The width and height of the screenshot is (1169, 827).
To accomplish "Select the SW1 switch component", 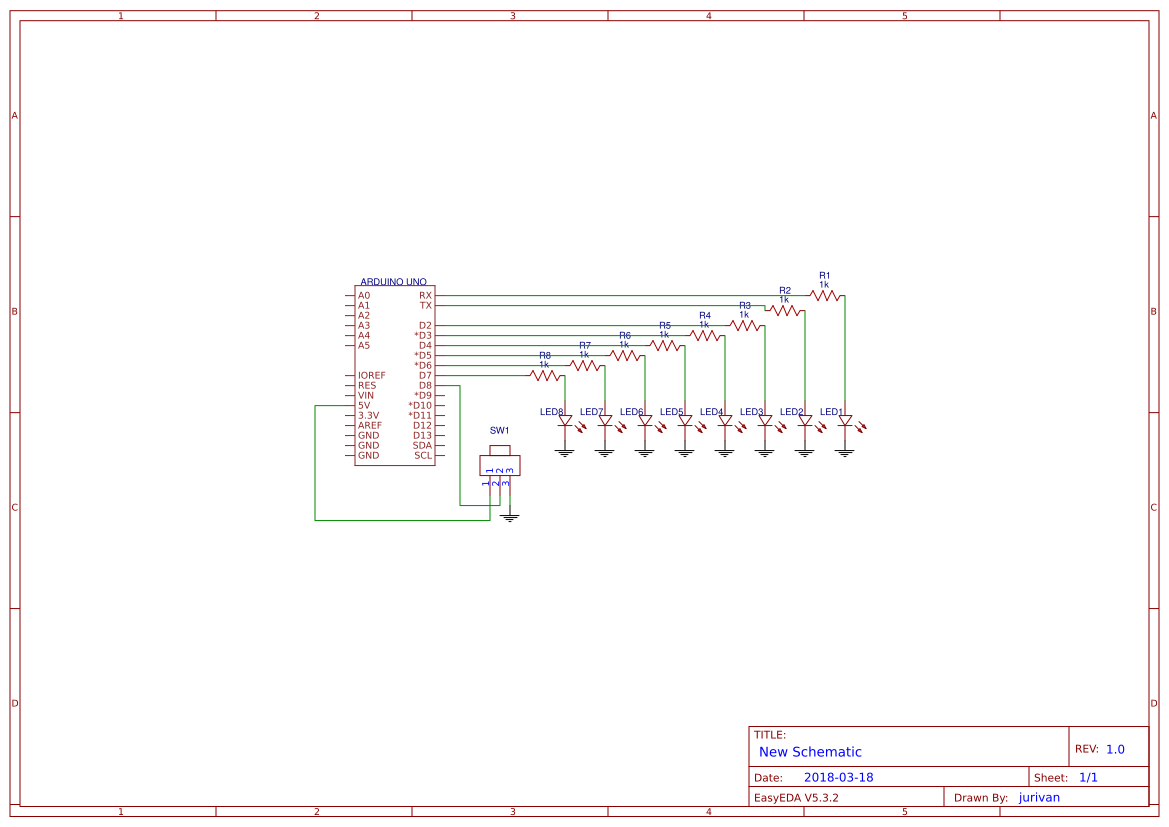I will tap(501, 465).
